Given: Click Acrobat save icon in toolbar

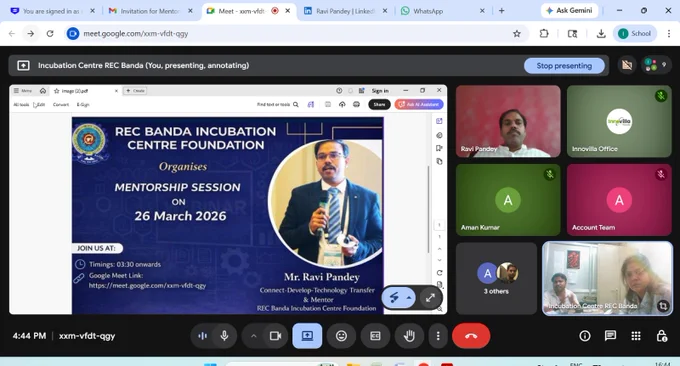Looking at the screenshot, I should [x=328, y=105].
